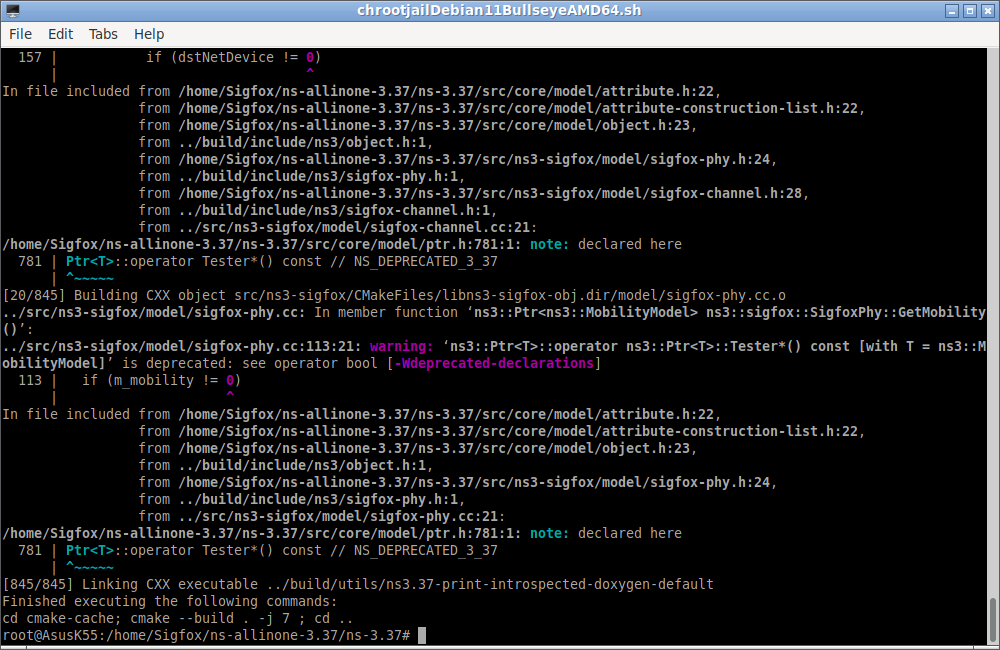This screenshot has height=650, width=1000.
Task: Click line 113 'if (m_mobility != 0)'
Action: [x=161, y=380]
